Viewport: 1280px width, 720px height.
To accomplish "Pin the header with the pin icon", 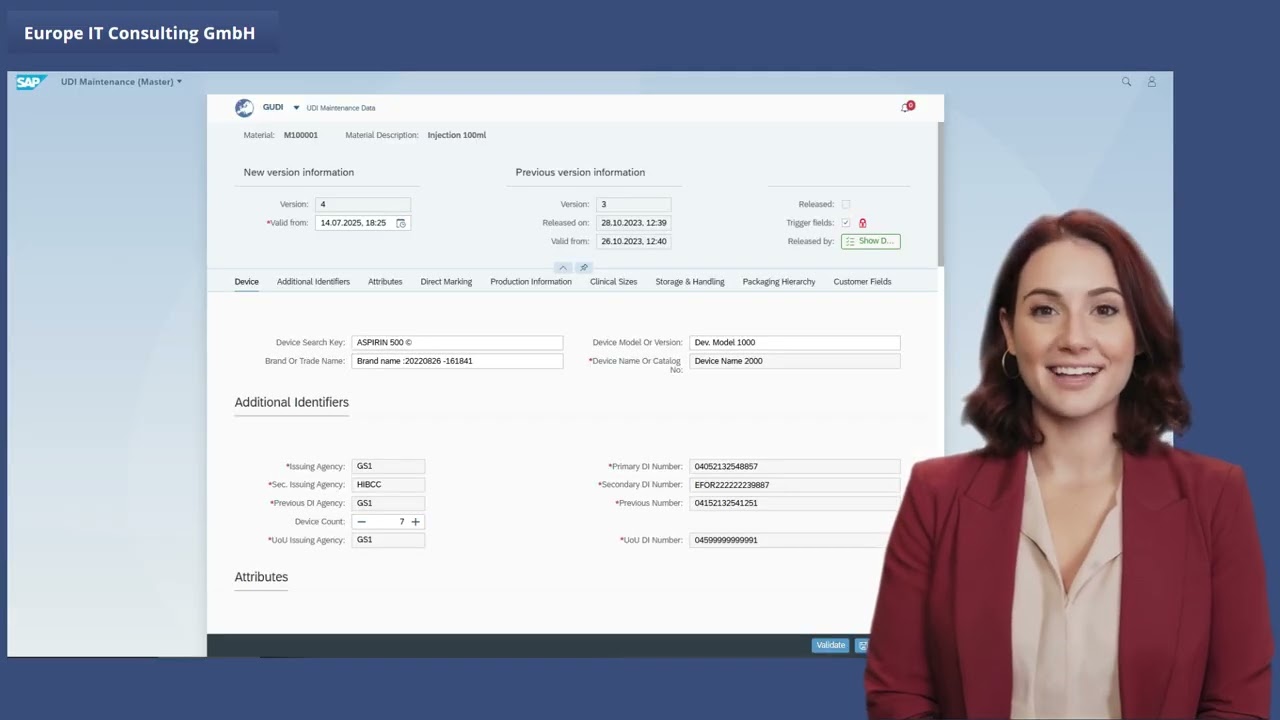I will (584, 268).
